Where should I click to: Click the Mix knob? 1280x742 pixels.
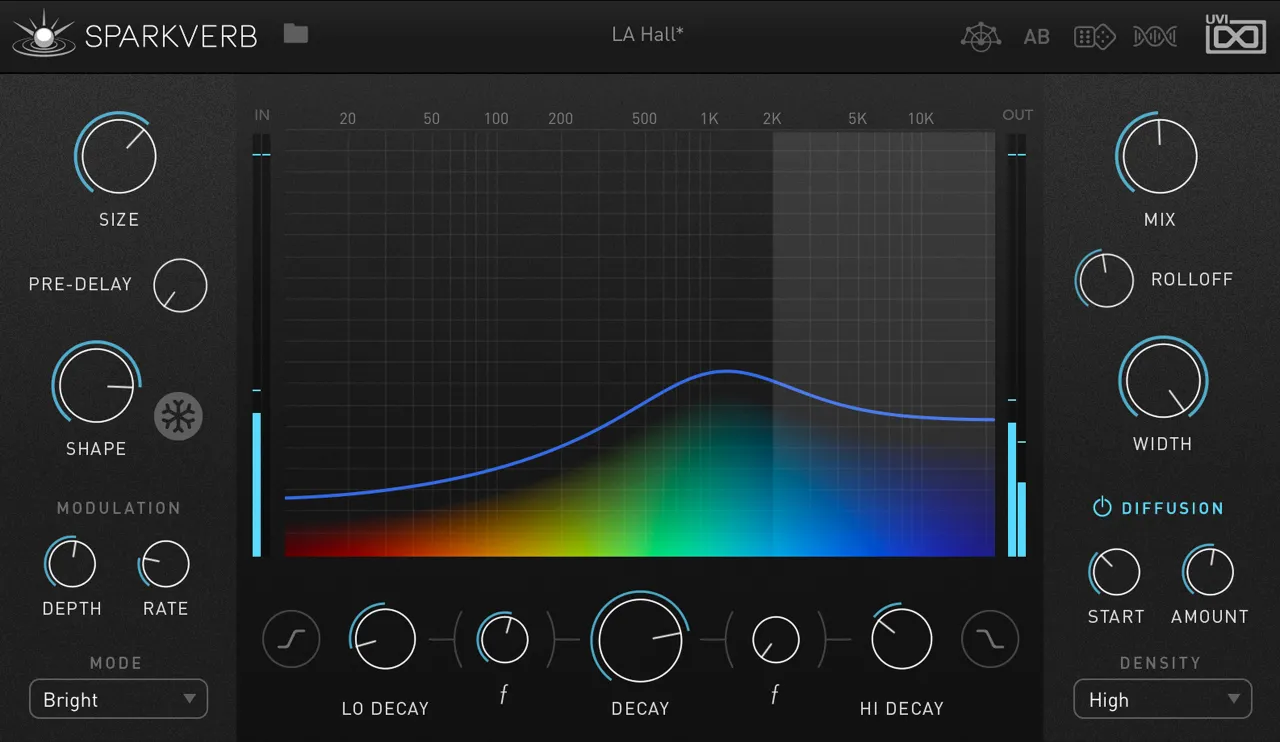click(1159, 156)
